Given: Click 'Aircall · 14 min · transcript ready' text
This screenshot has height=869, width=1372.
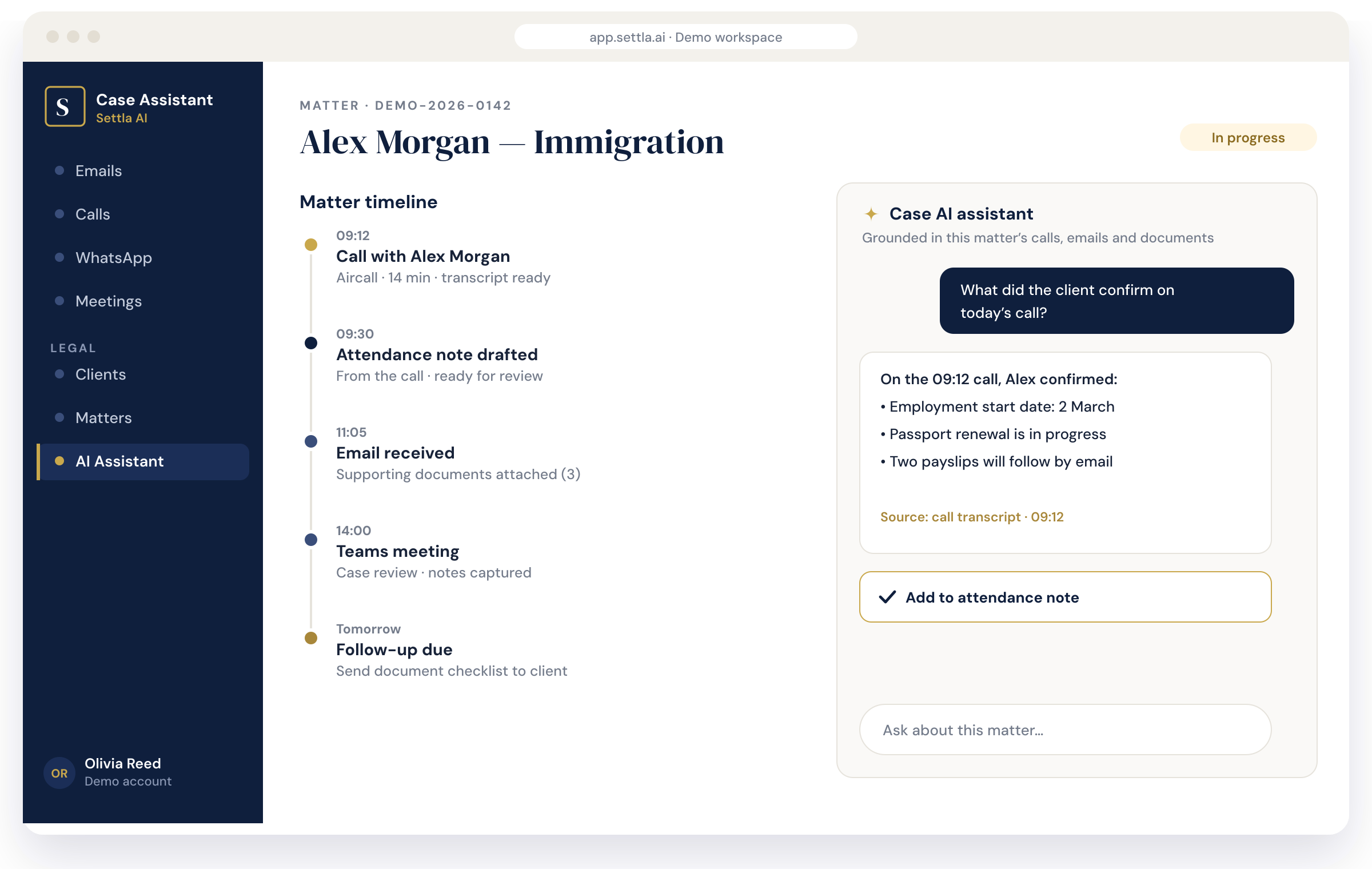Looking at the screenshot, I should [x=443, y=278].
